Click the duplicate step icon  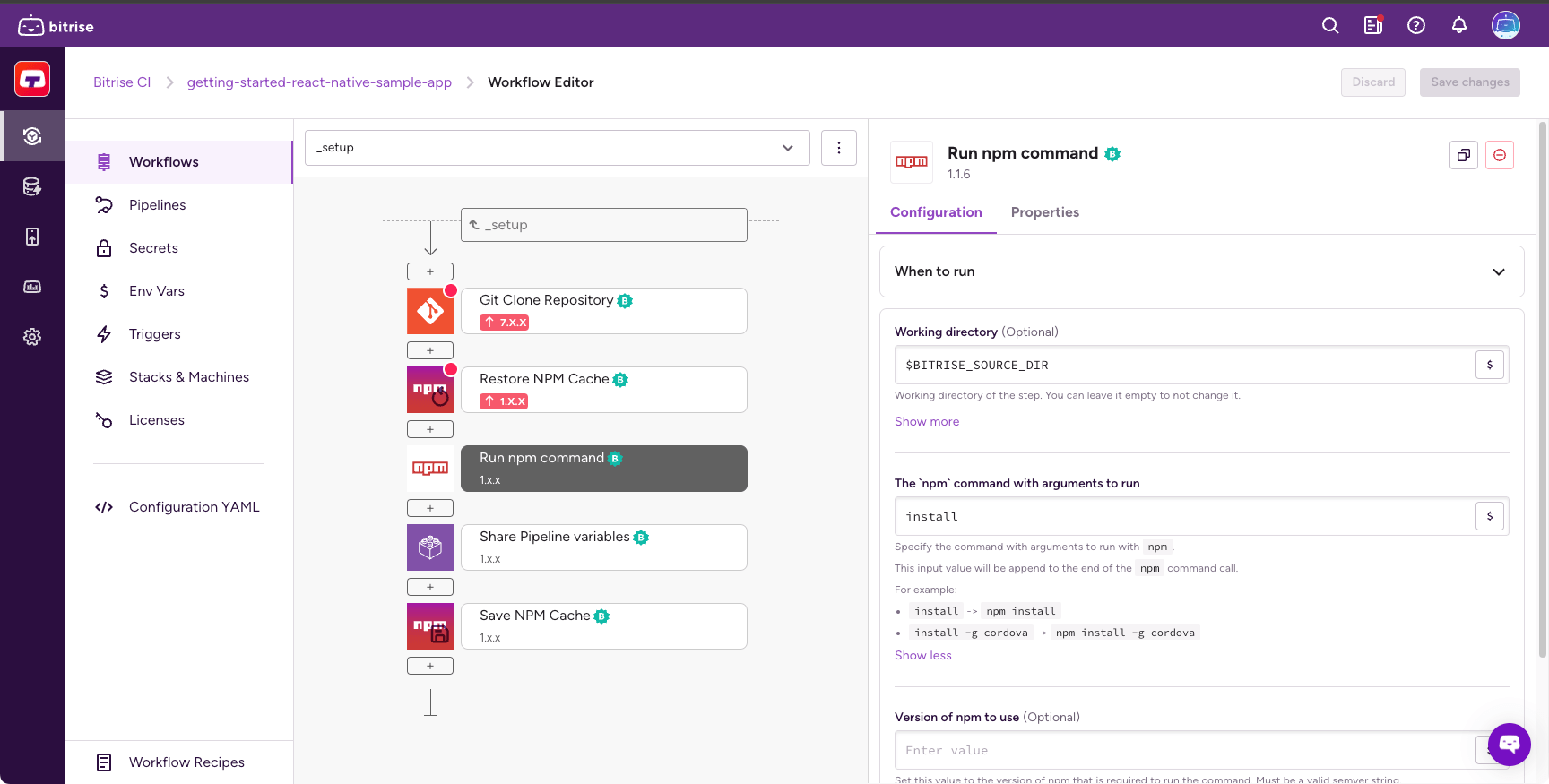pos(1464,155)
